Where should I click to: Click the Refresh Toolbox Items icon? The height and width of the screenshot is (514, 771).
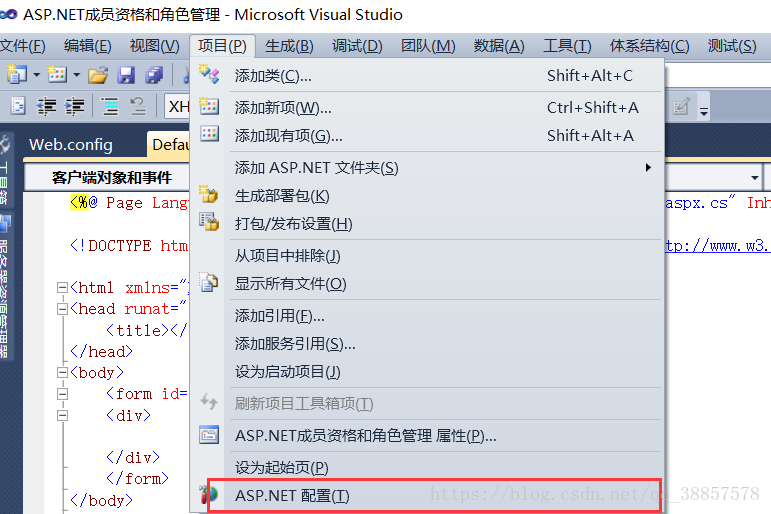click(x=209, y=402)
